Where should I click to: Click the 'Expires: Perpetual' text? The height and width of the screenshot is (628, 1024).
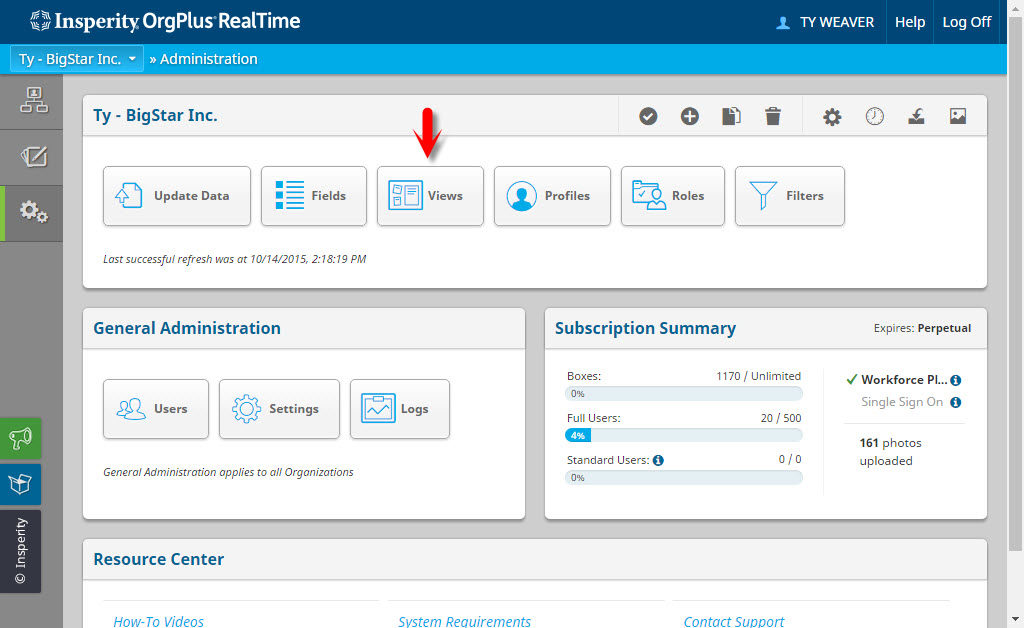(x=922, y=328)
